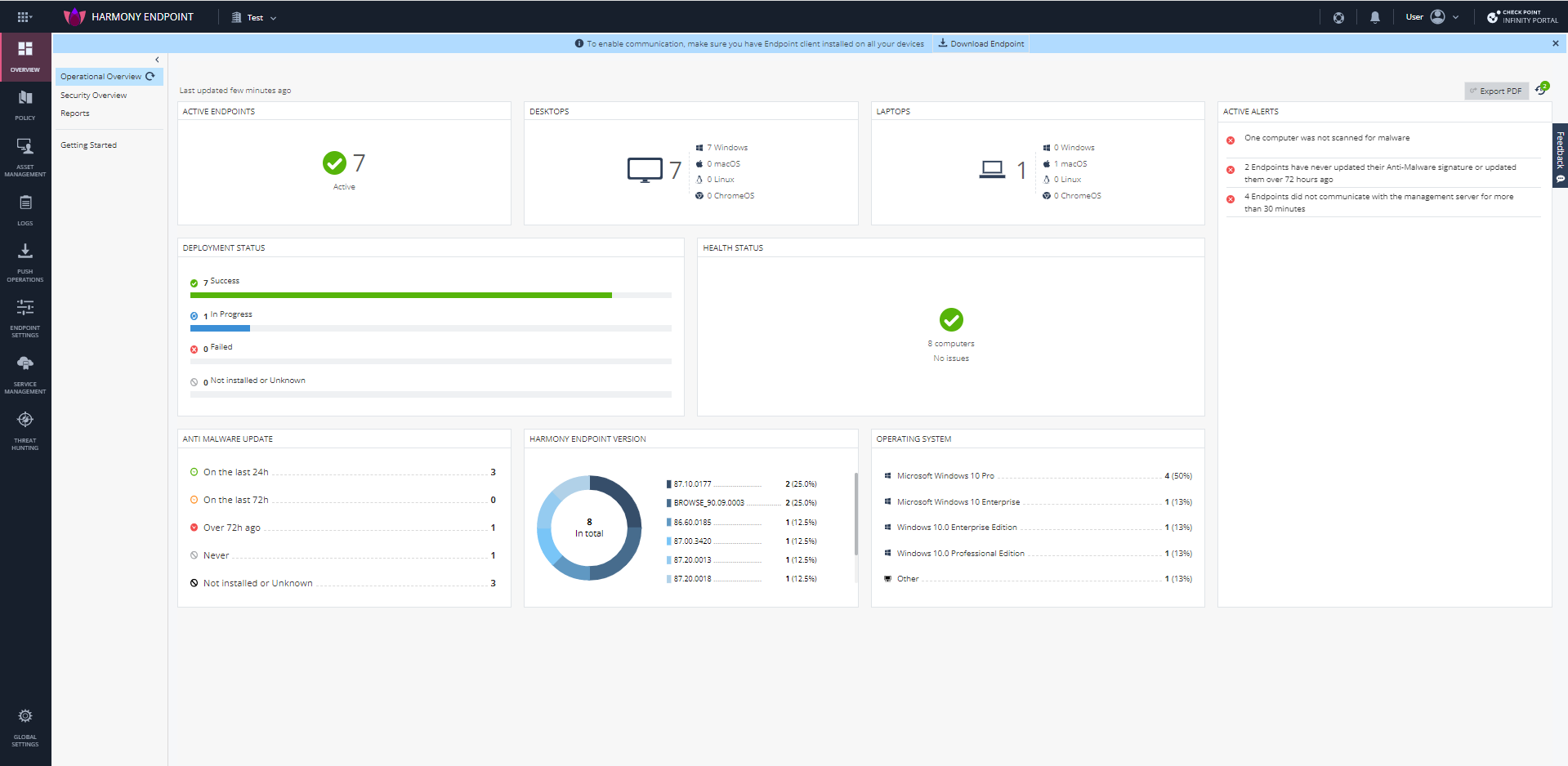Open the Reports menu item
The height and width of the screenshot is (766, 1568).
coord(75,114)
